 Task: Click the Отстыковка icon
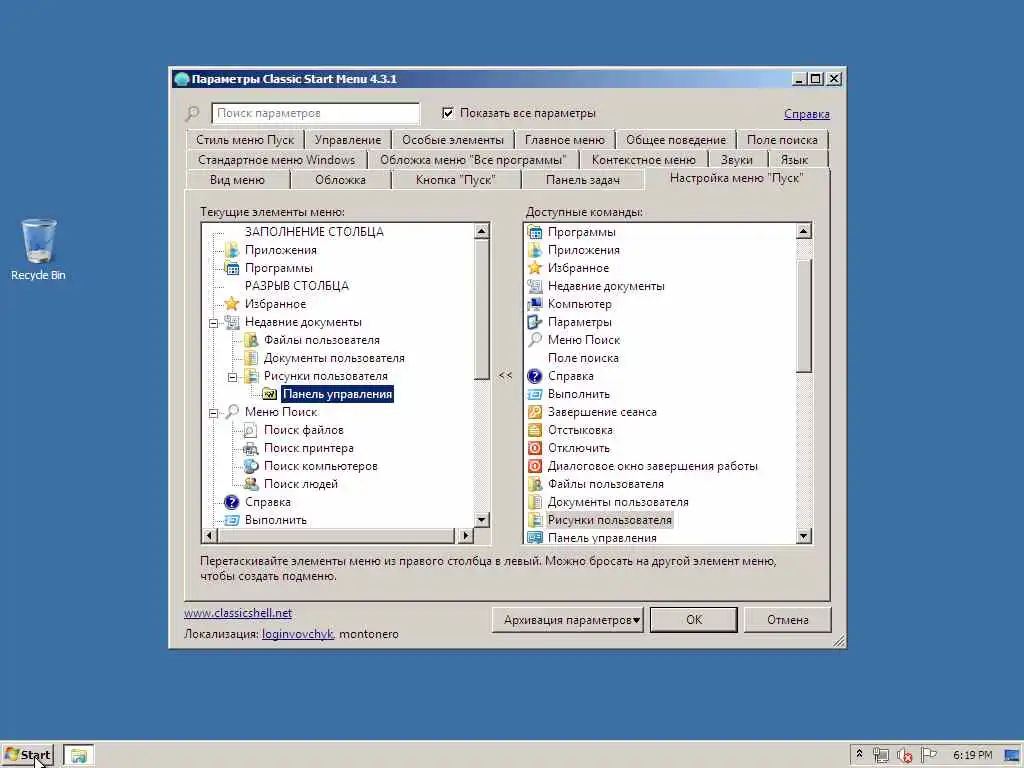coord(535,430)
